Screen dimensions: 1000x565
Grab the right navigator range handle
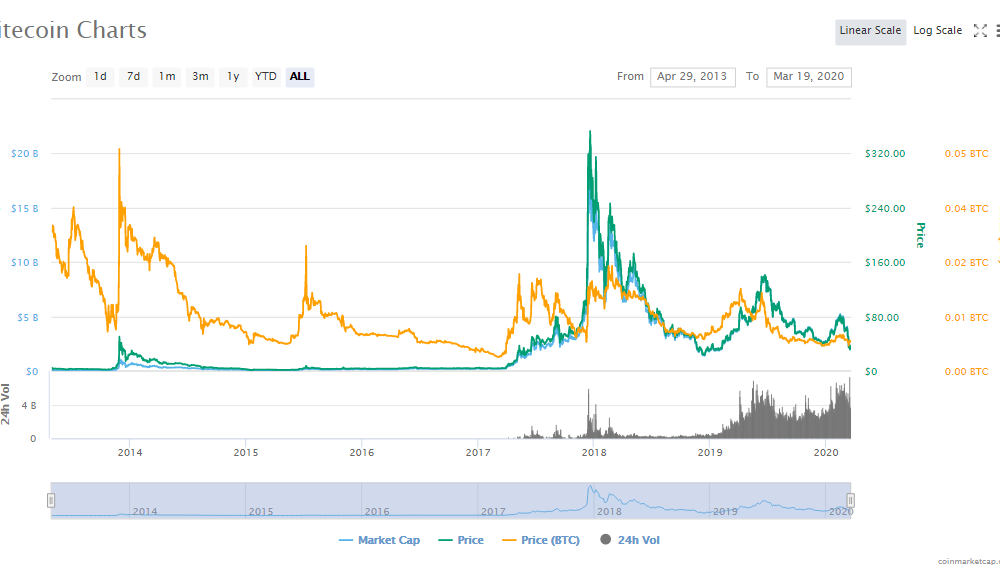tap(850, 501)
